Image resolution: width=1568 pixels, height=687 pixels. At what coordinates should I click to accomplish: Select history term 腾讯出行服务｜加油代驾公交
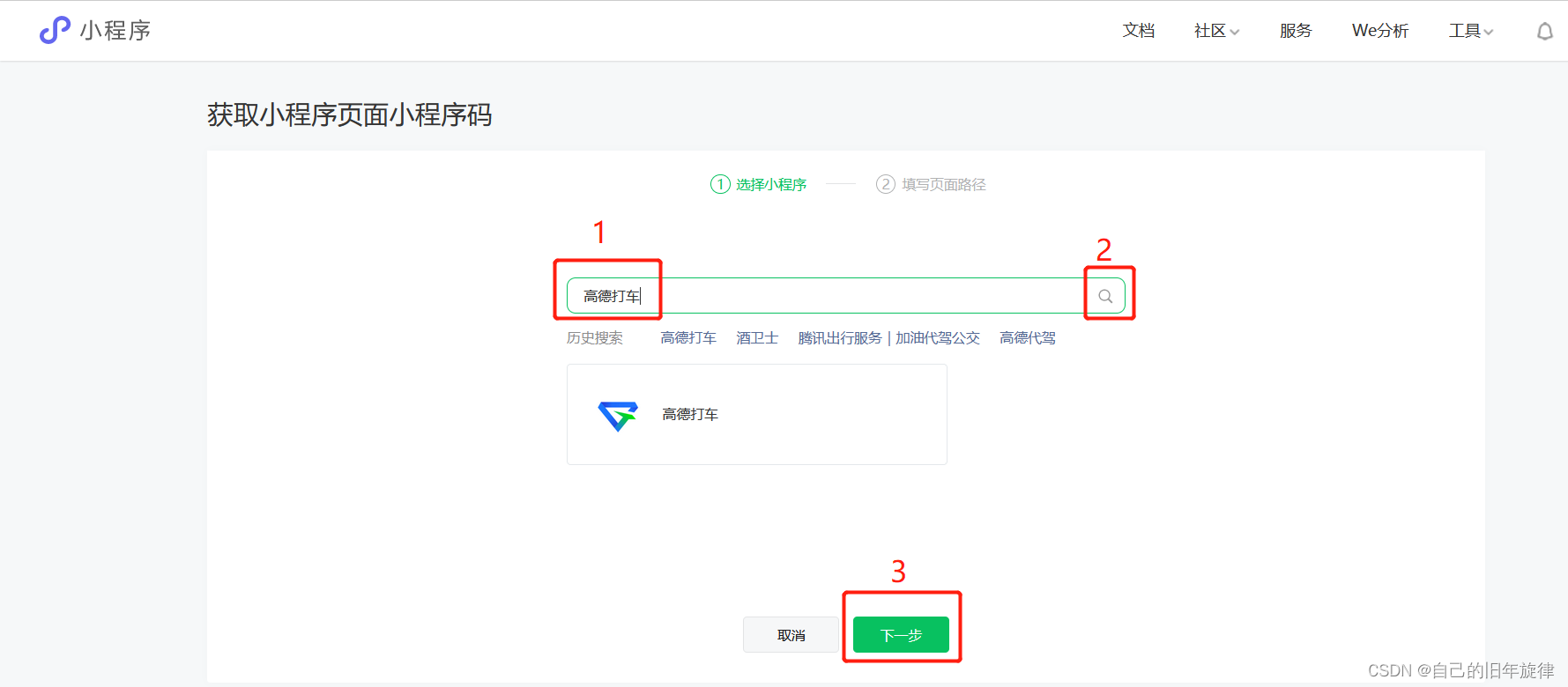coord(888,338)
